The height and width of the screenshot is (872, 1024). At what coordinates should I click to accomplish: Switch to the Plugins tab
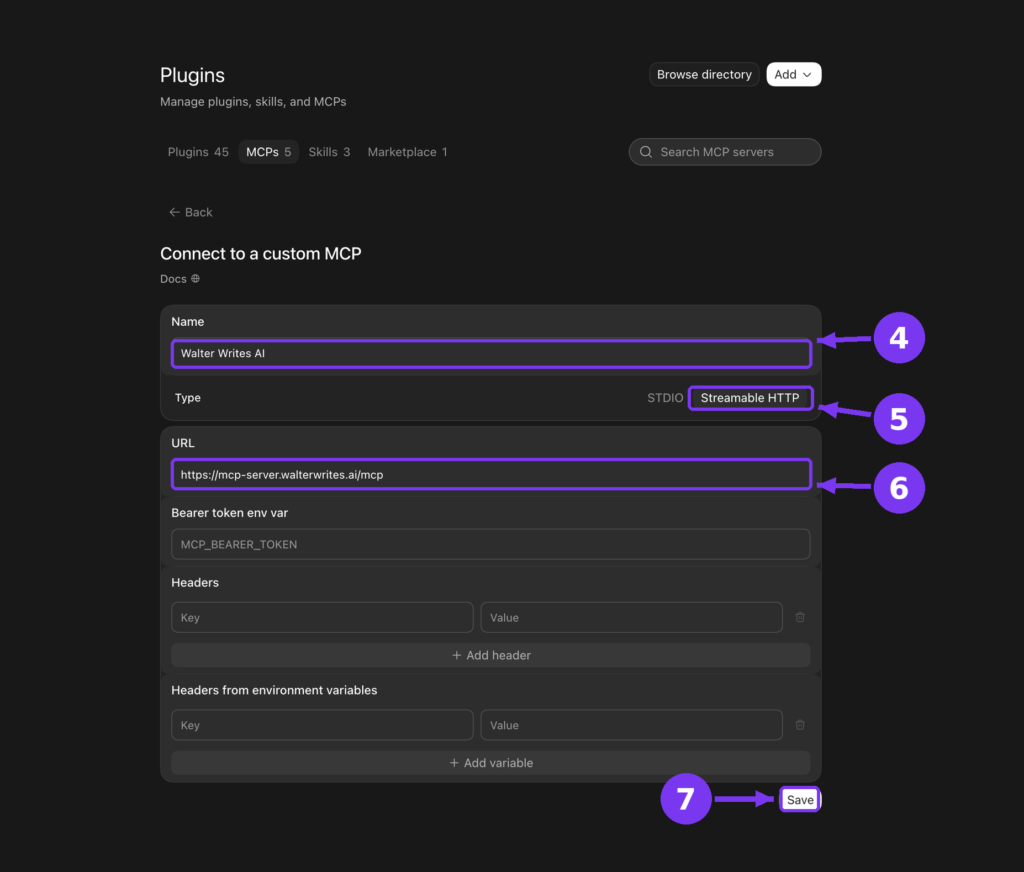[198, 152]
